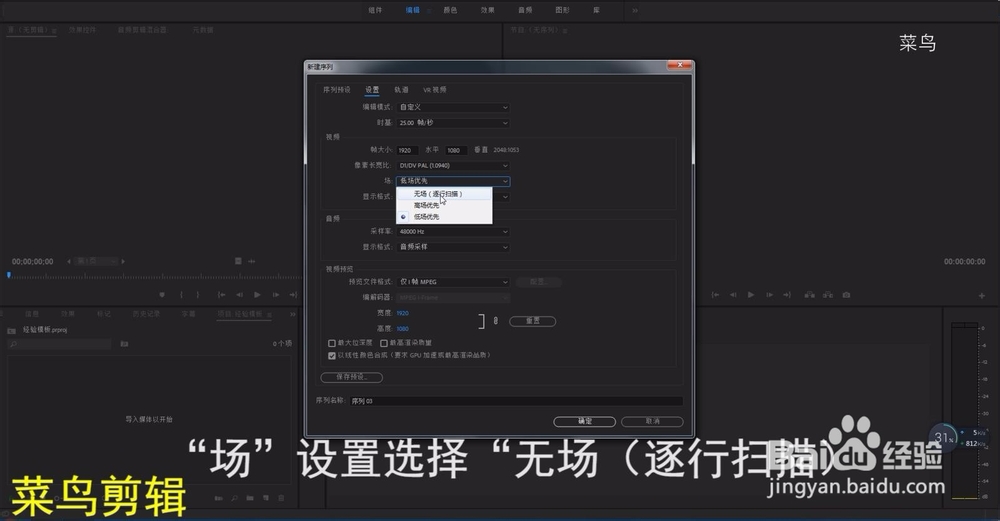1000x521 pixels.
Task: Click the frame height field showing 1080
Action: tap(456, 150)
